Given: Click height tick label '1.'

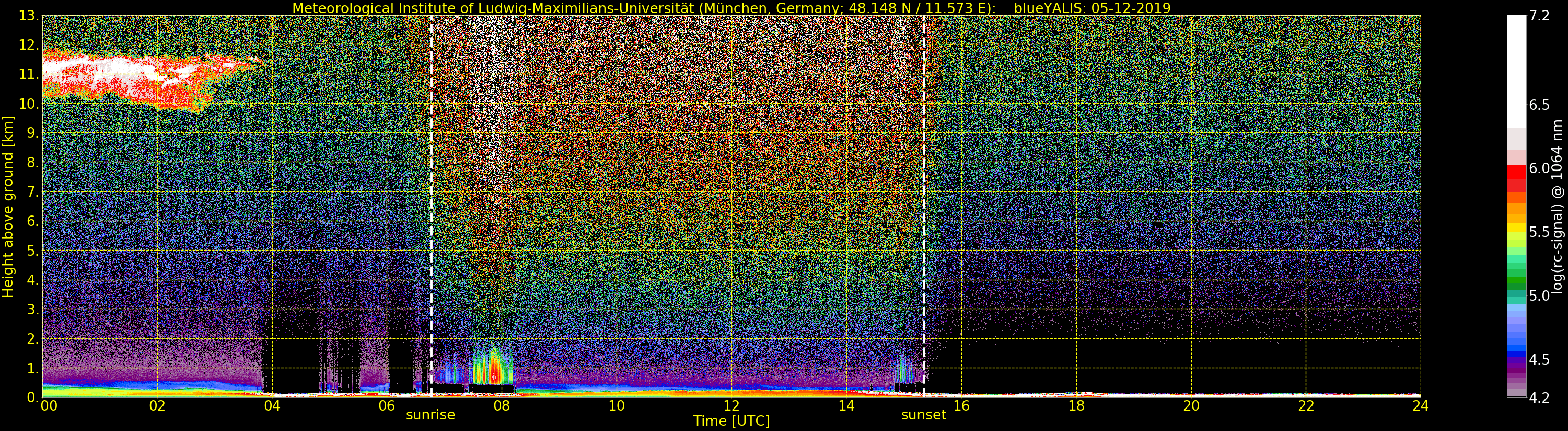Looking at the screenshot, I should pos(32,368).
